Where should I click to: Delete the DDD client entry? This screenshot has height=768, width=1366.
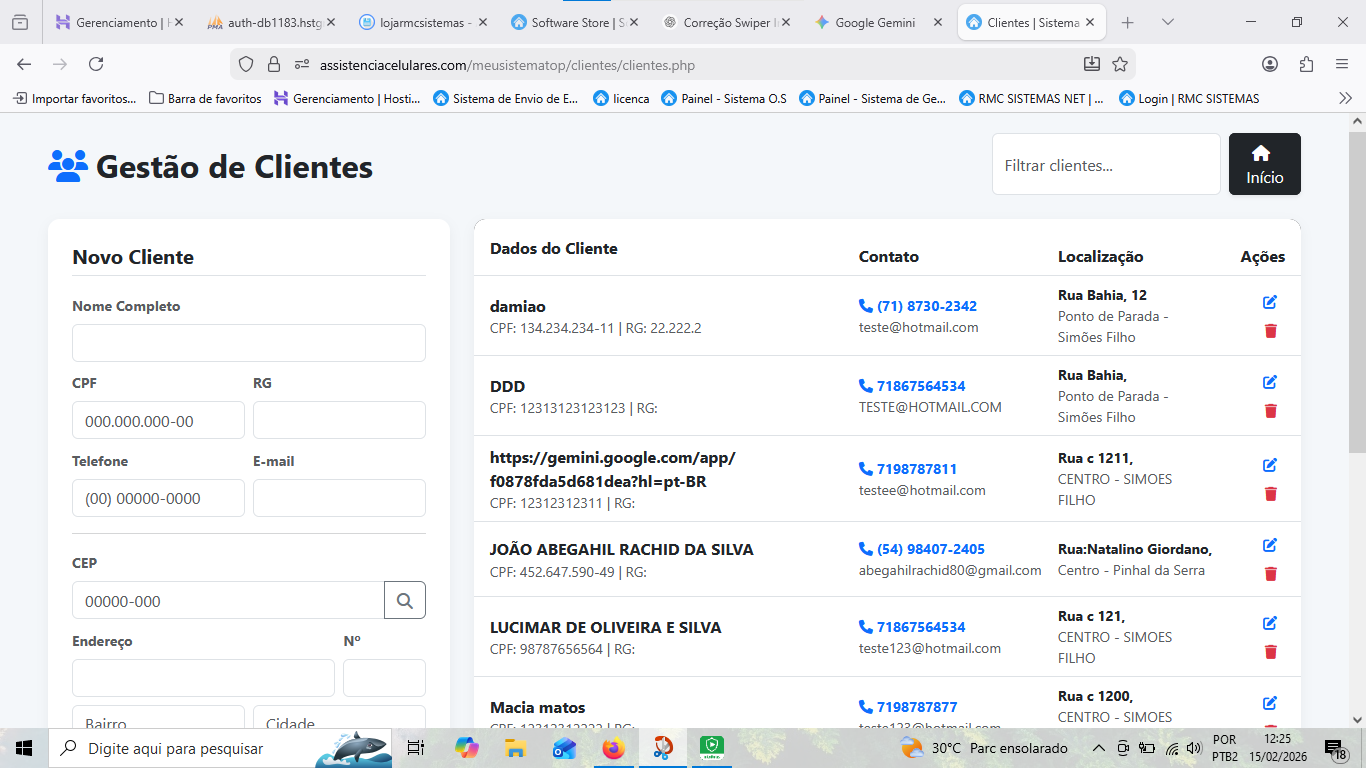[x=1270, y=410]
